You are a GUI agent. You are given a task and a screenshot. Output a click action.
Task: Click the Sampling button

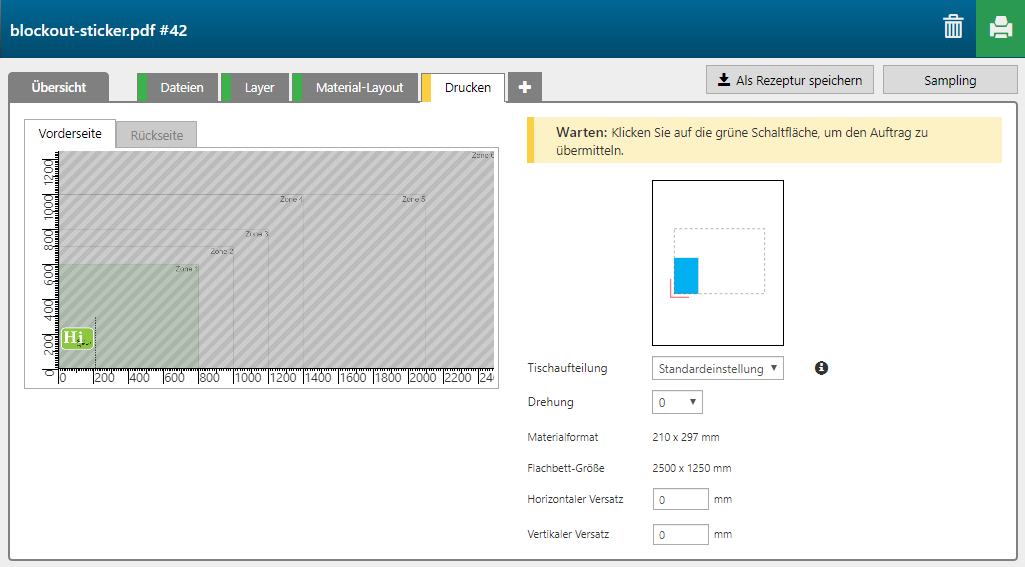click(949, 80)
